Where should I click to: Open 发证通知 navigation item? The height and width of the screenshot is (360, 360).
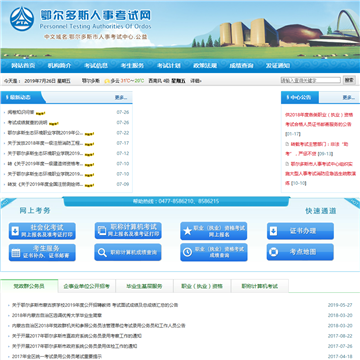click(x=278, y=66)
